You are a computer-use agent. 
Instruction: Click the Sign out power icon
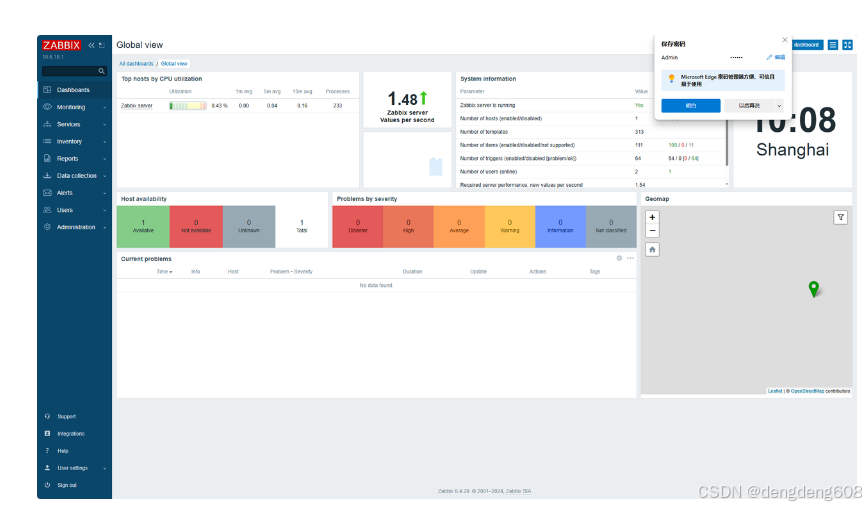[x=47, y=485]
